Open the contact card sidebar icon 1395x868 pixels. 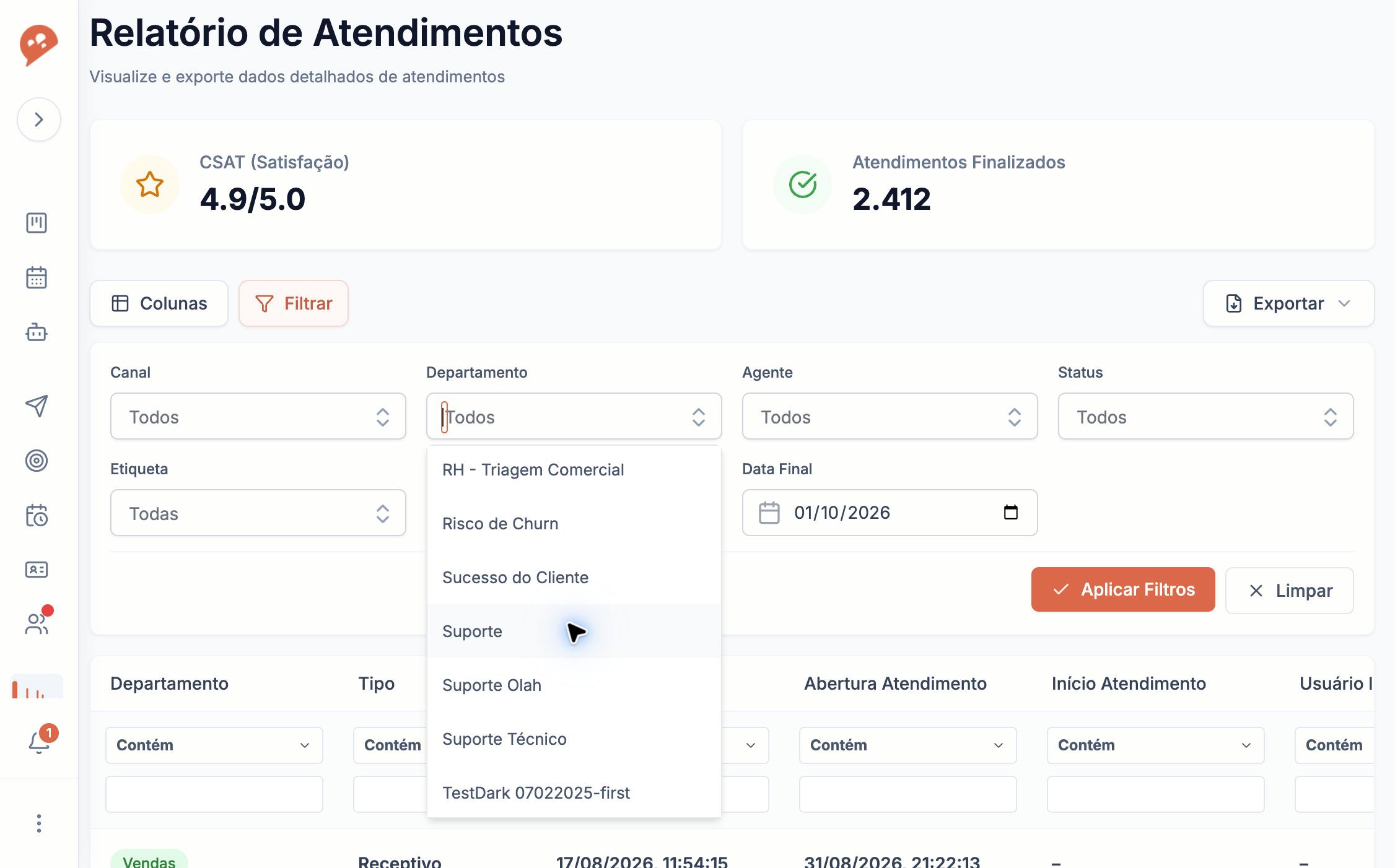pos(37,570)
